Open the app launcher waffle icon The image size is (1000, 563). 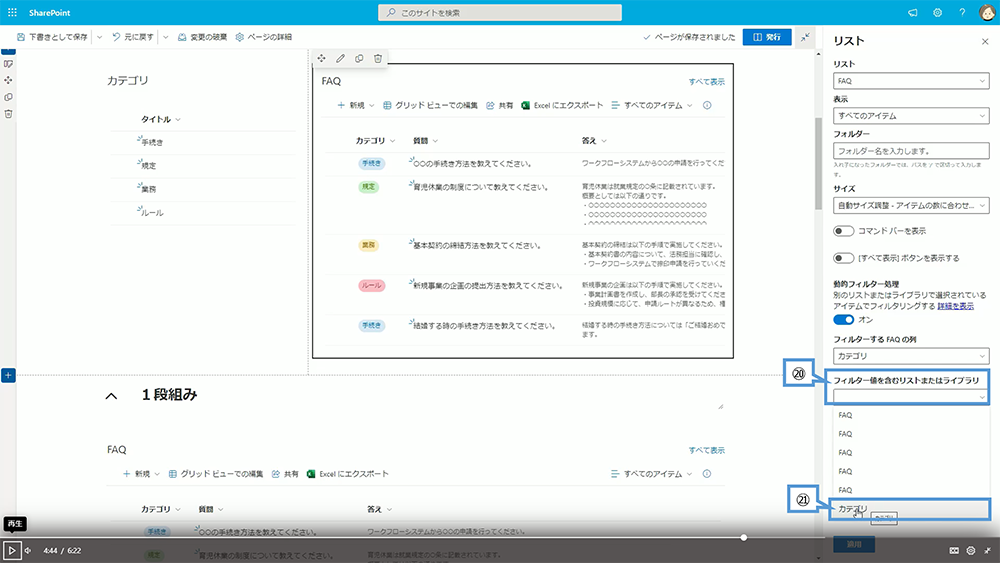(x=12, y=12)
